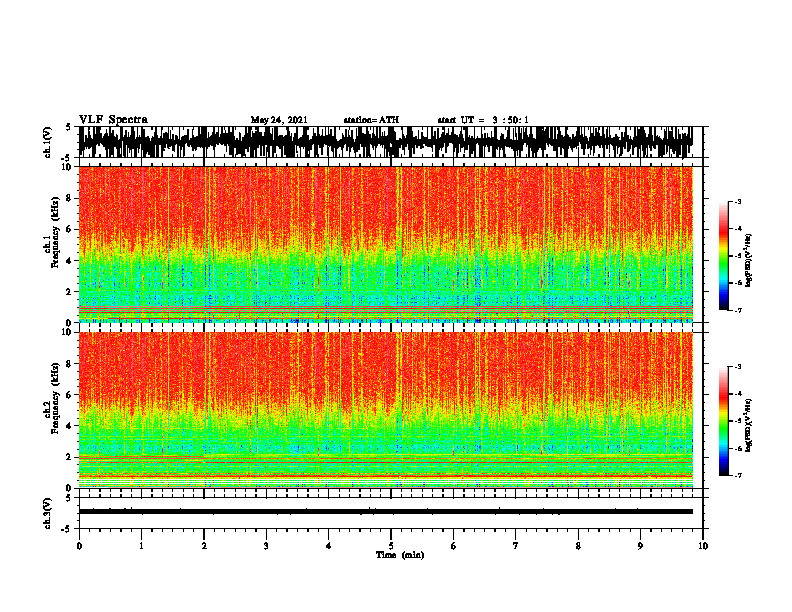Click the ch.1 frequency tick "4"

point(70,261)
